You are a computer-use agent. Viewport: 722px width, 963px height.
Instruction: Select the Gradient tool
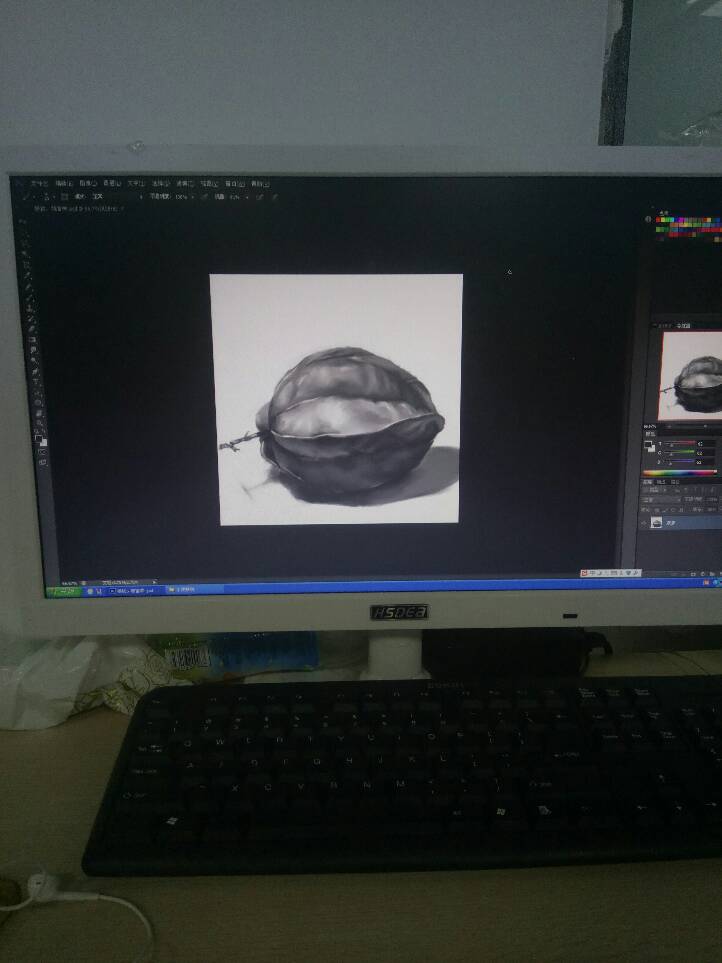pos(32,339)
